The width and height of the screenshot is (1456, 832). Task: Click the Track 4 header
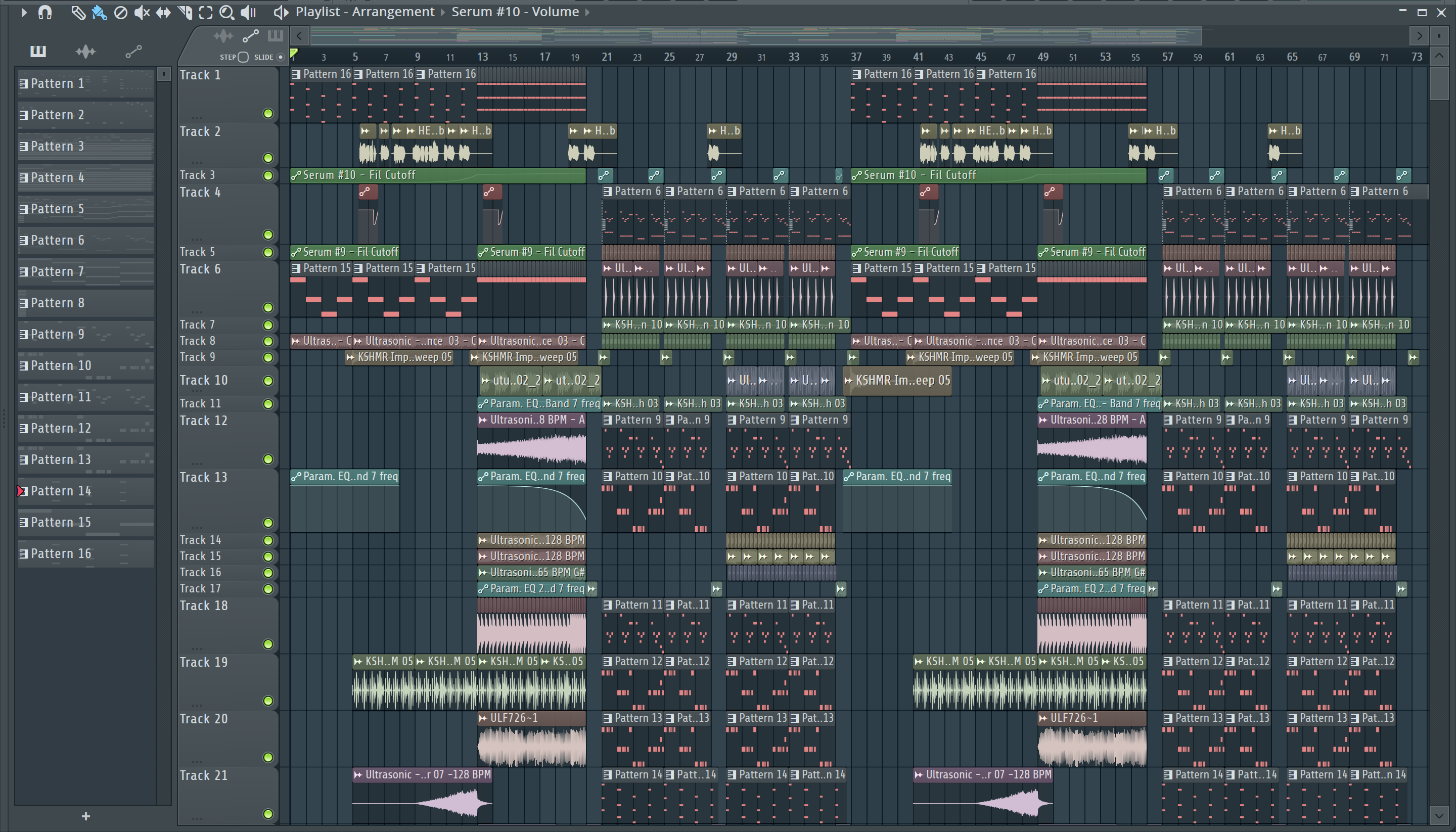(x=227, y=214)
